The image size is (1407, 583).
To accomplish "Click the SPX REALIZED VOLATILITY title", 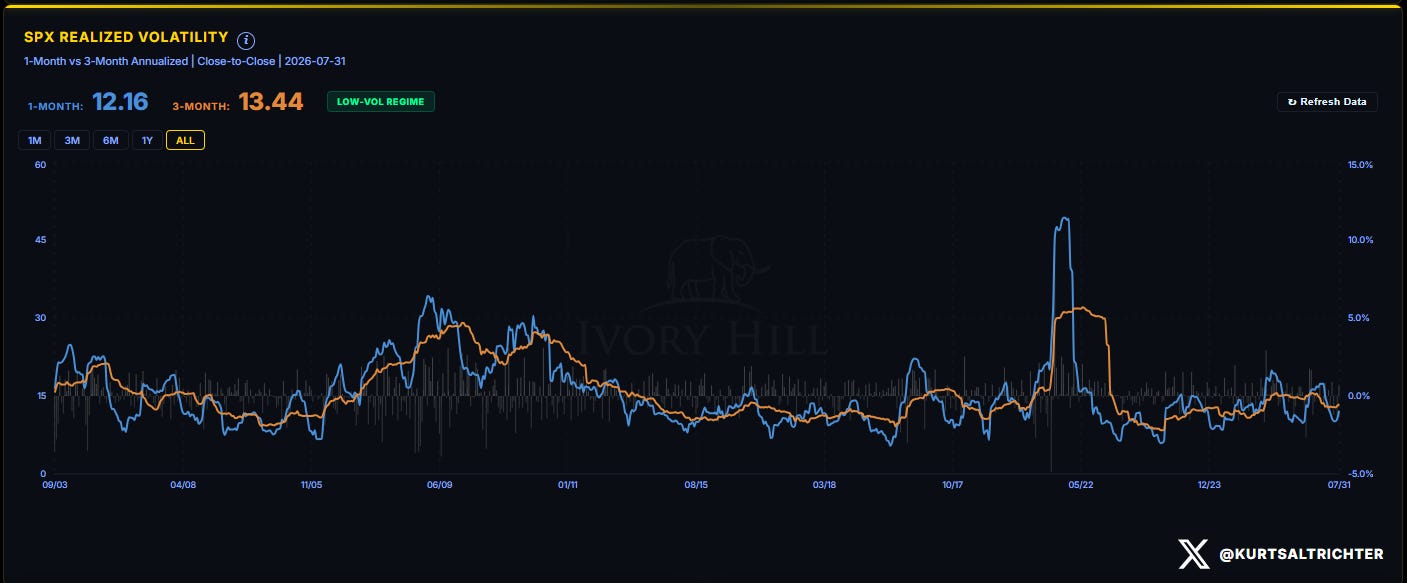I will [126, 37].
